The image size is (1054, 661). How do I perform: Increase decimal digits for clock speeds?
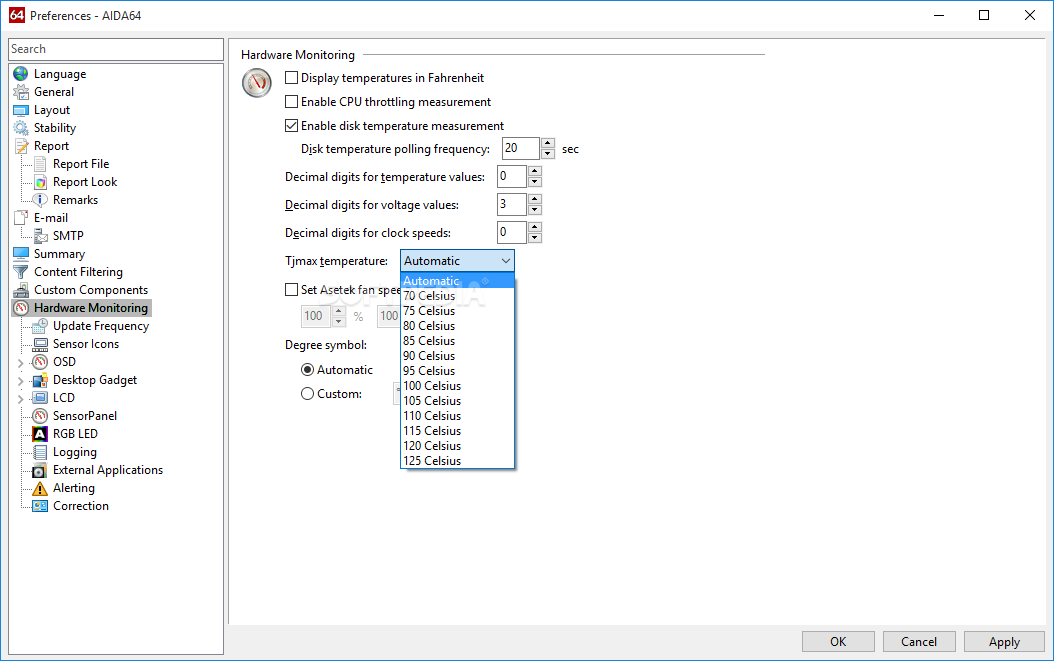point(535,227)
